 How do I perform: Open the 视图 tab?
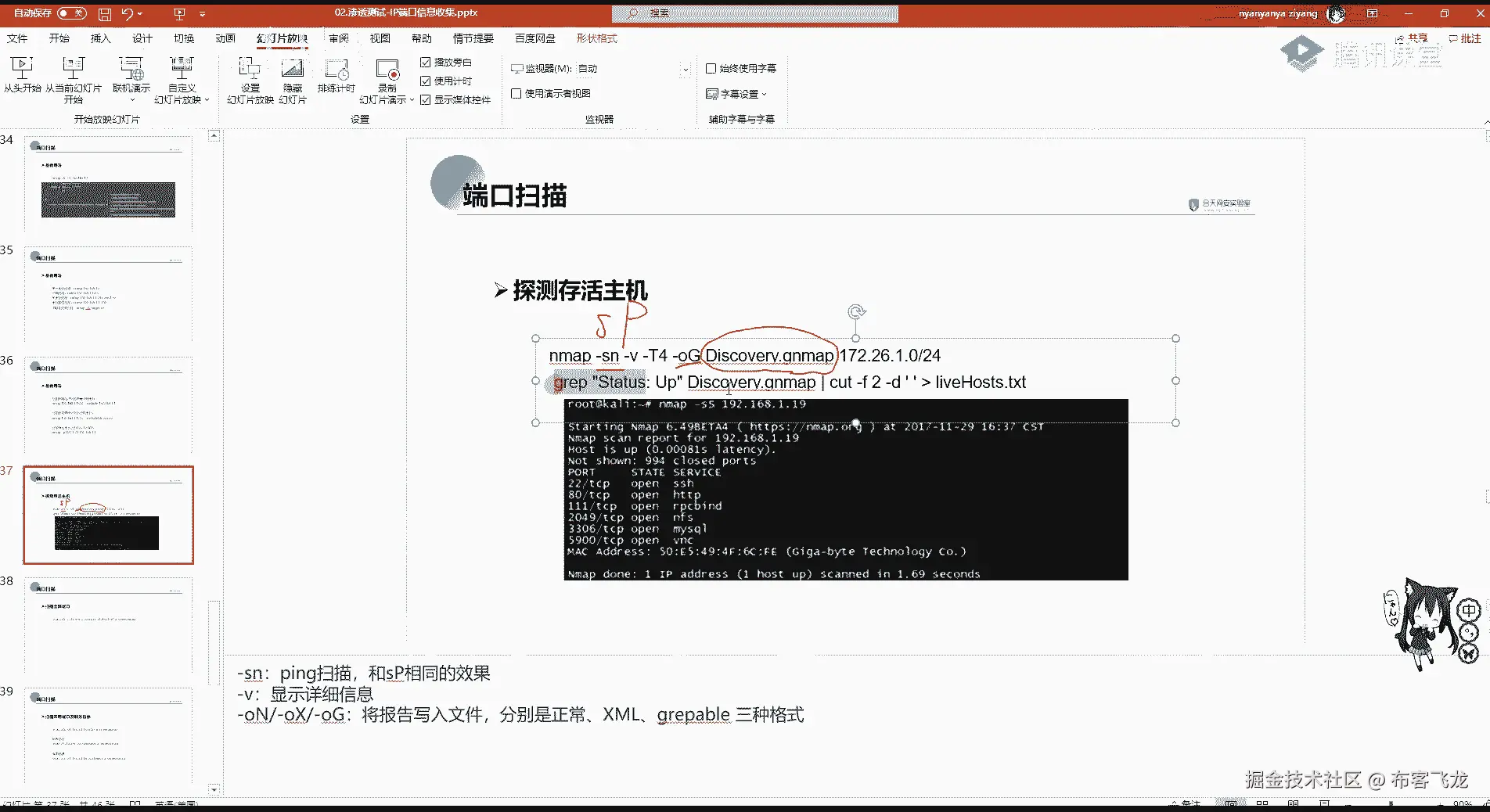pos(380,38)
